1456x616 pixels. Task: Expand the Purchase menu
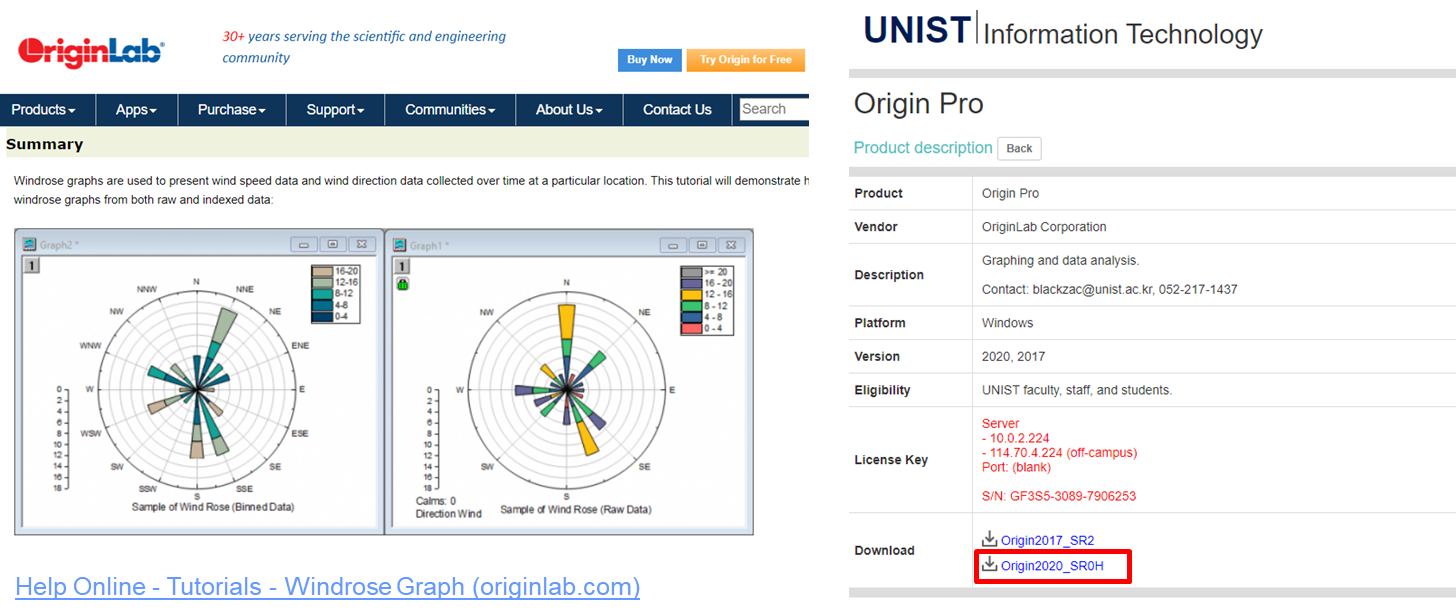click(232, 110)
